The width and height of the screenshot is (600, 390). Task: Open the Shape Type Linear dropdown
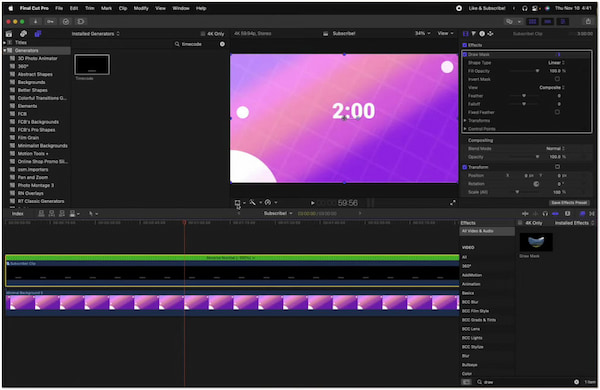[556, 63]
